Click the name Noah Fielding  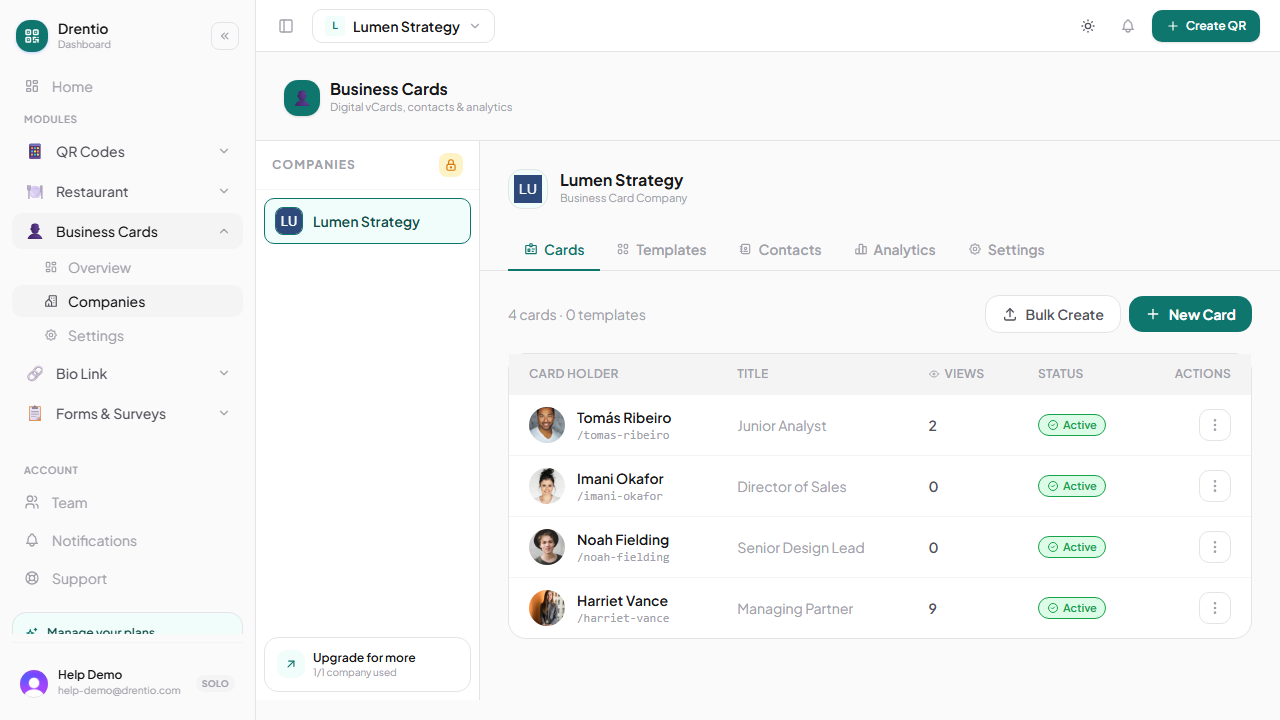(x=623, y=540)
